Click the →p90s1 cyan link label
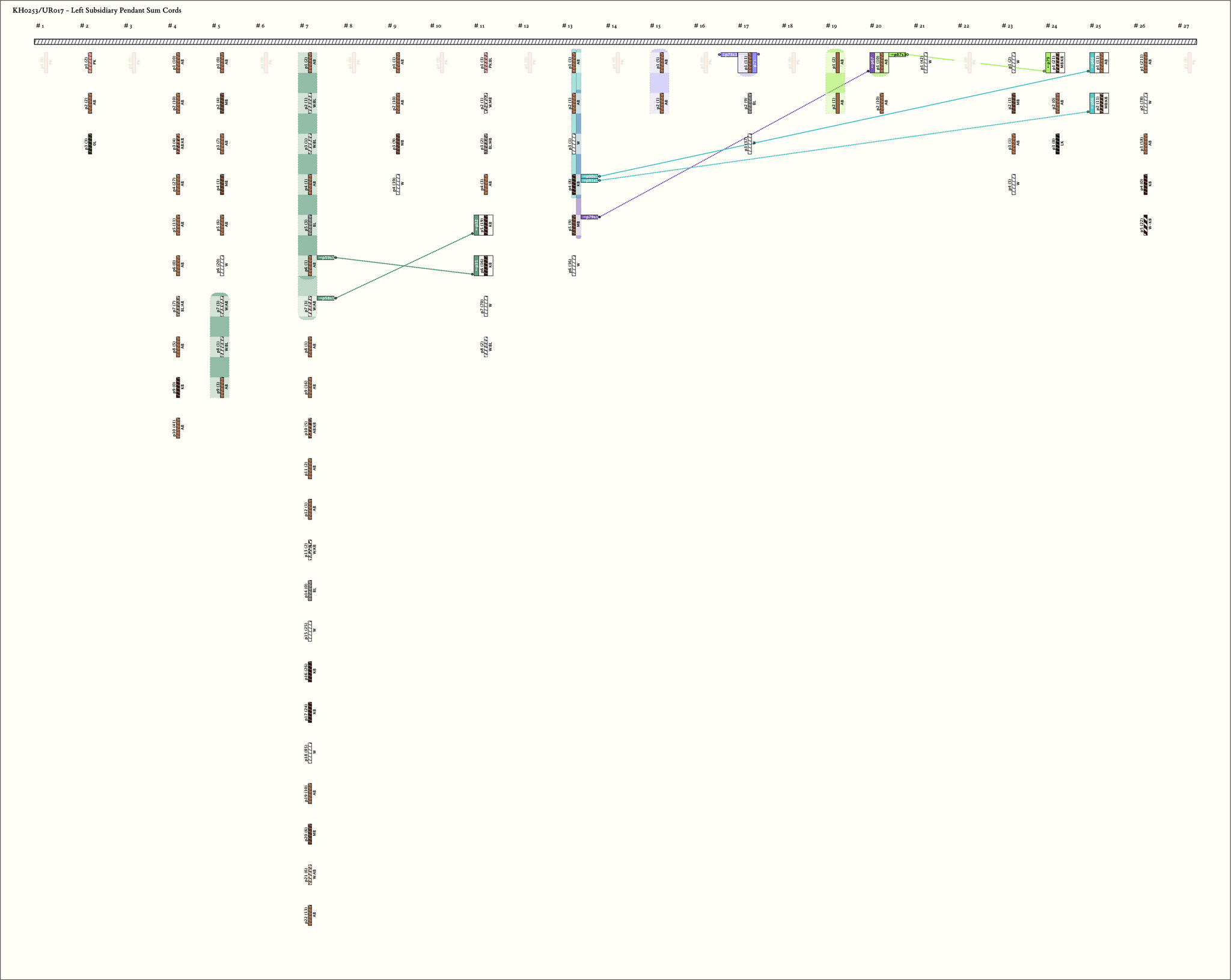The width and height of the screenshot is (1231, 980). [590, 176]
